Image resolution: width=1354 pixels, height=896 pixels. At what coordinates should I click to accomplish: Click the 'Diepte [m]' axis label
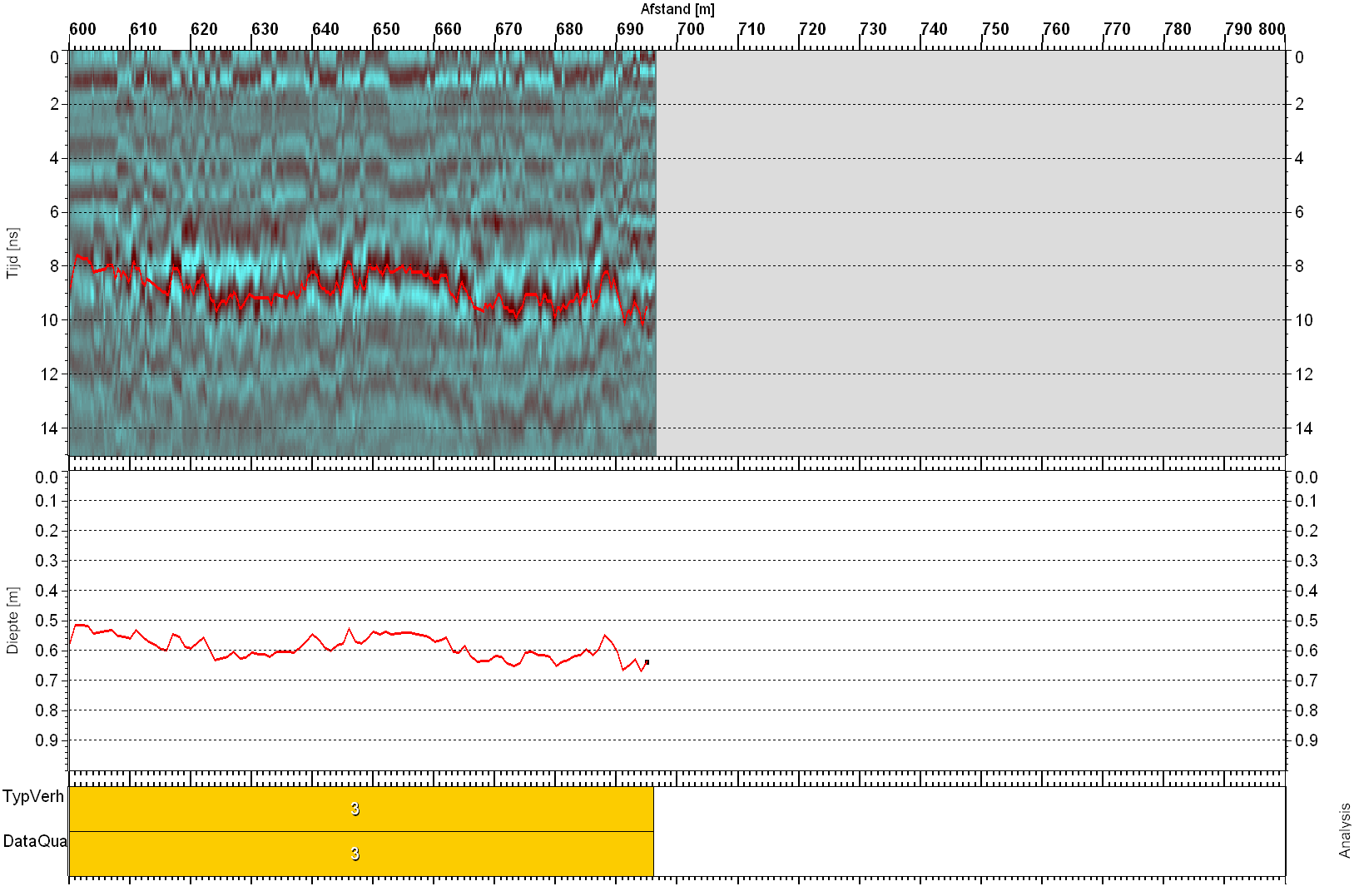(12, 621)
